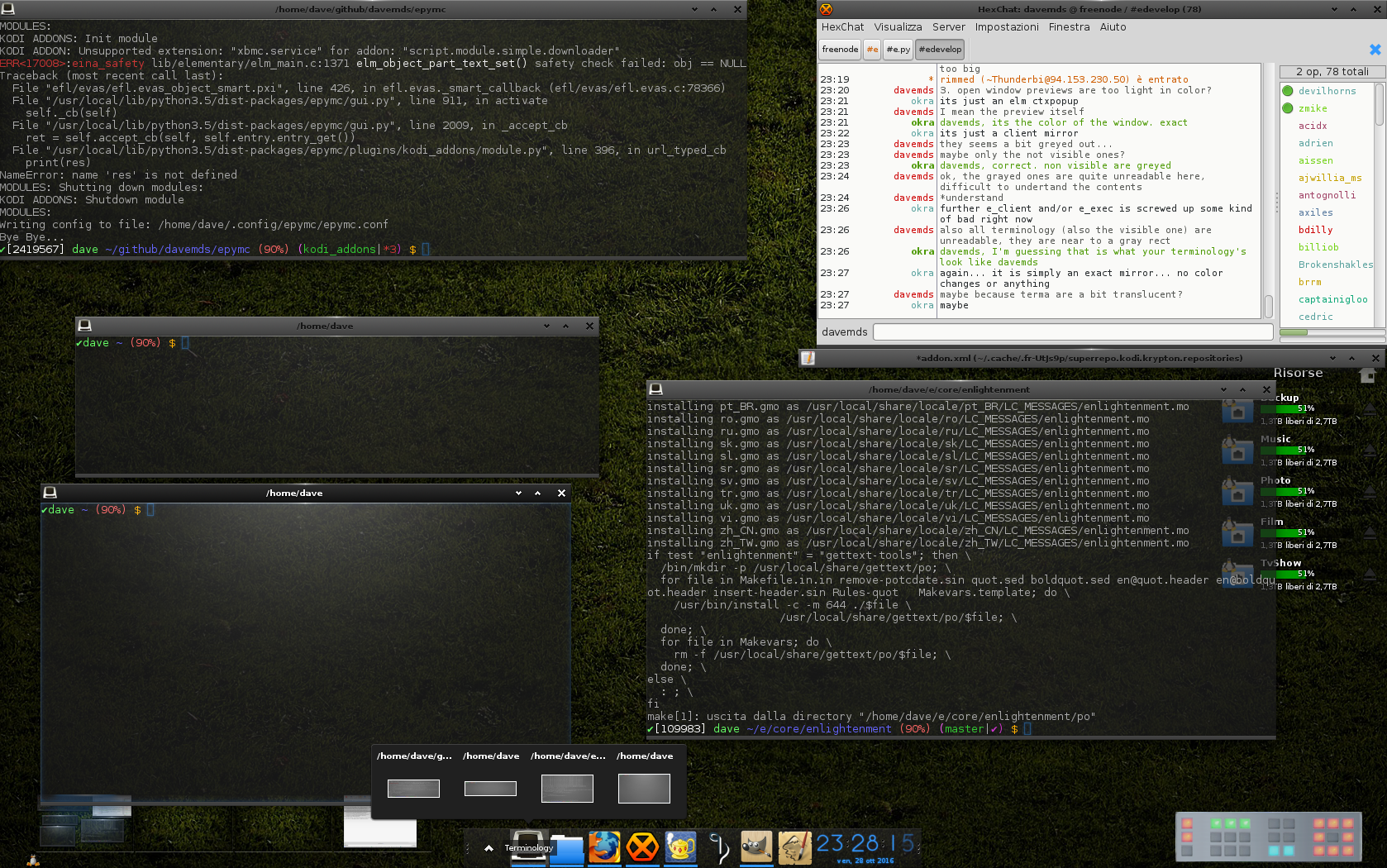
Task: Eject the Film volume
Action: pos(1370,533)
